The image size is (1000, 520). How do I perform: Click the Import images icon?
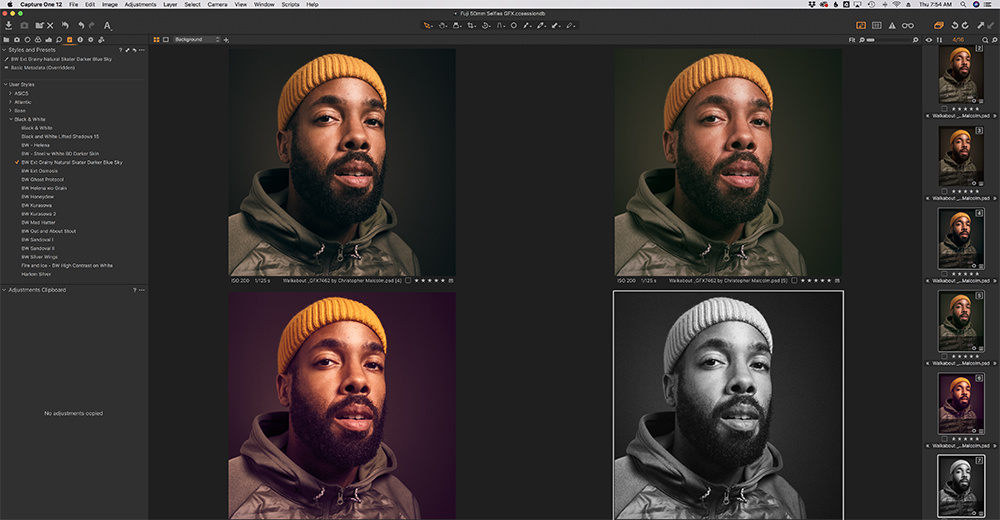(8, 24)
